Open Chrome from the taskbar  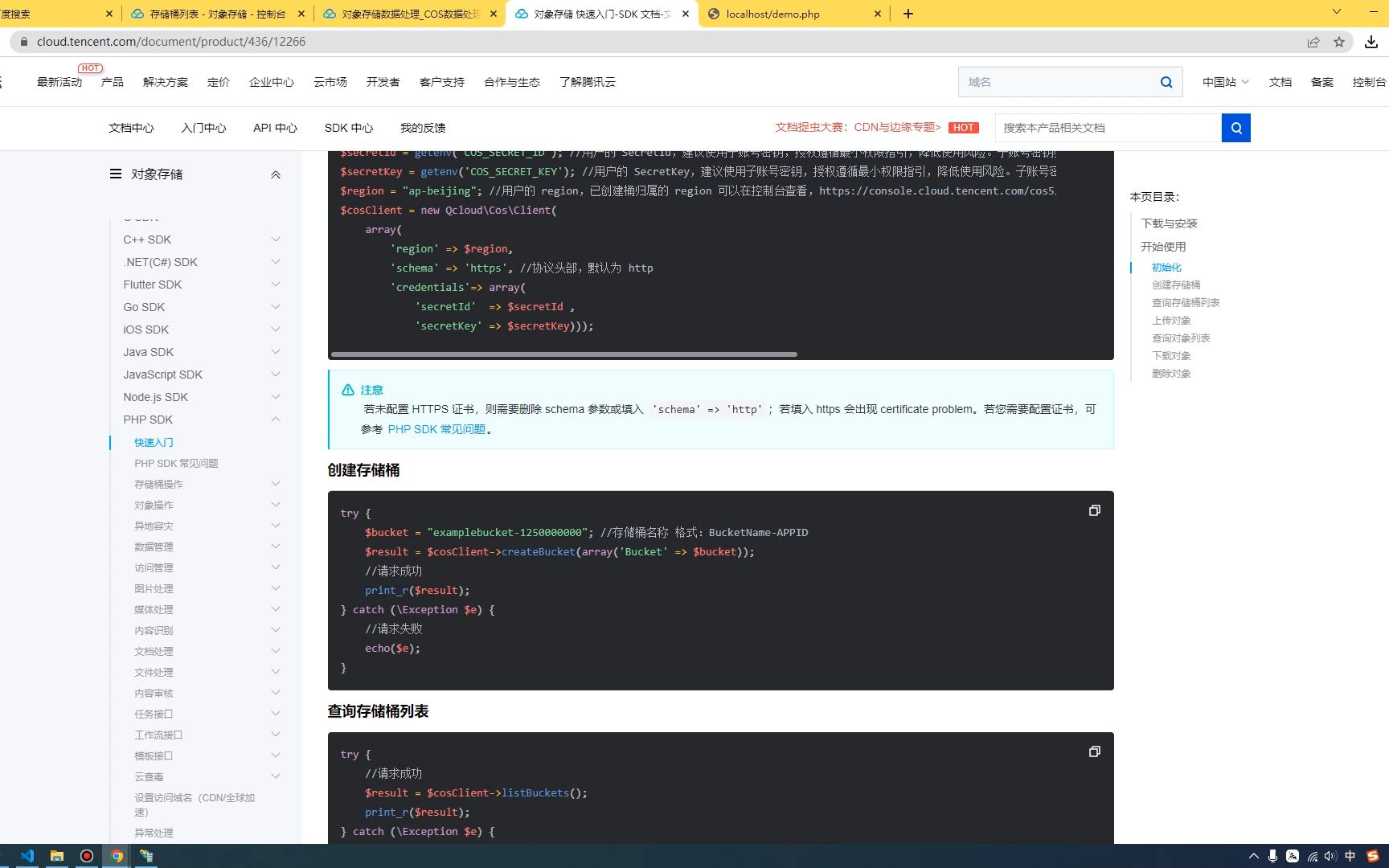(117, 856)
